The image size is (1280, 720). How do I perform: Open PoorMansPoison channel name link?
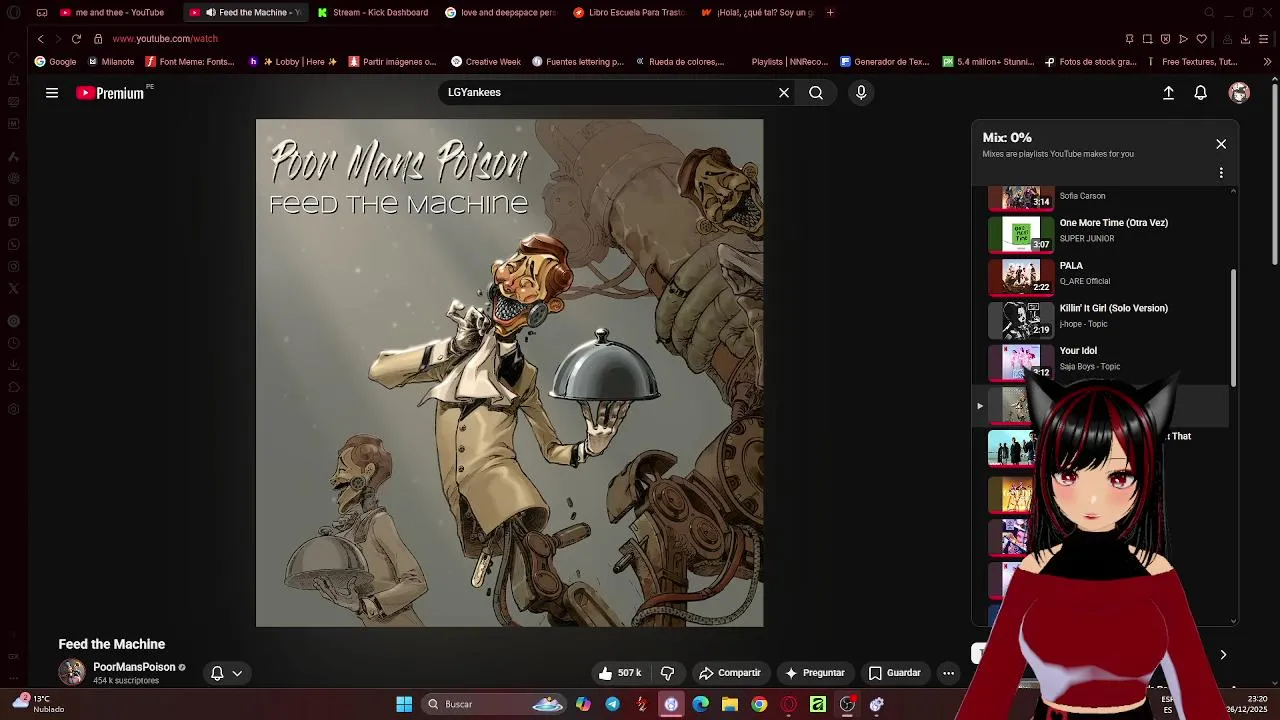(x=134, y=667)
